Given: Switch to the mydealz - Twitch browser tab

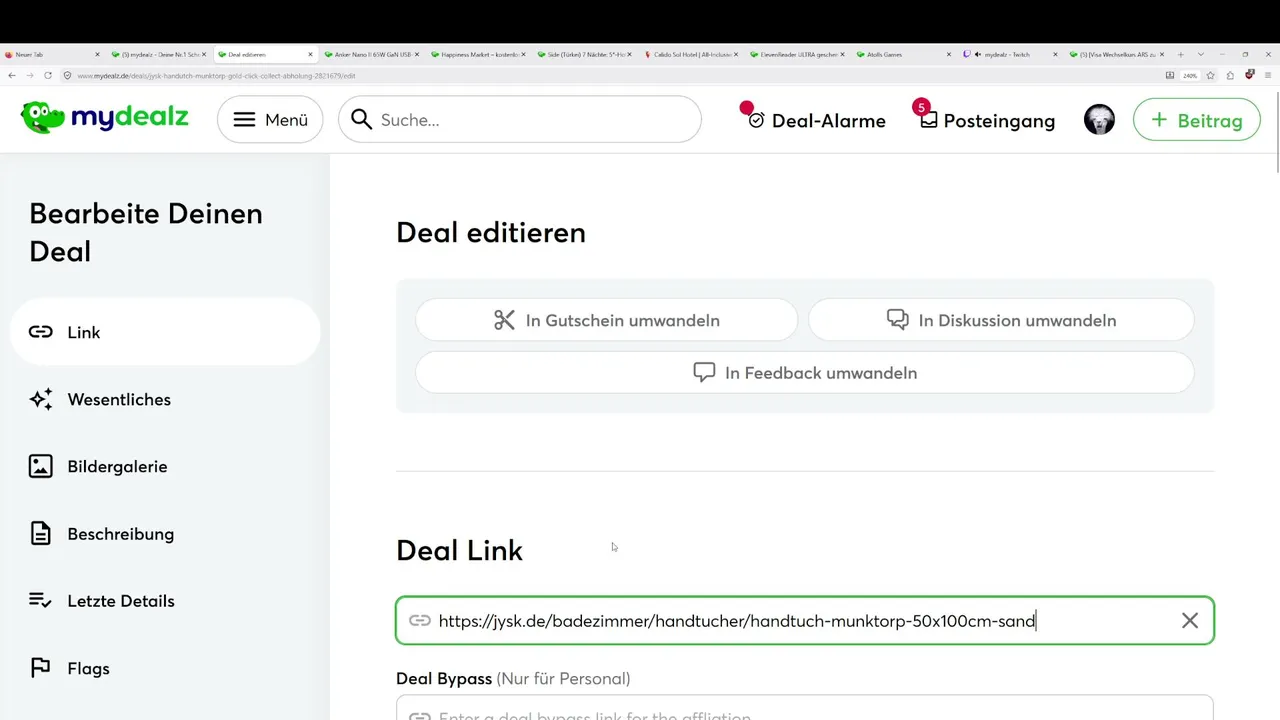Looking at the screenshot, I should click(1010, 54).
